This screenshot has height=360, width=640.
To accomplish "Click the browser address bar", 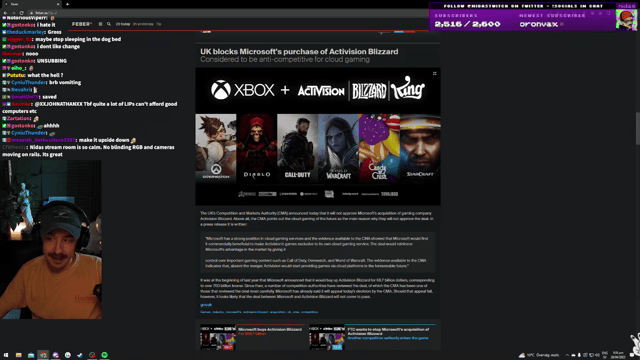I will point(229,13).
